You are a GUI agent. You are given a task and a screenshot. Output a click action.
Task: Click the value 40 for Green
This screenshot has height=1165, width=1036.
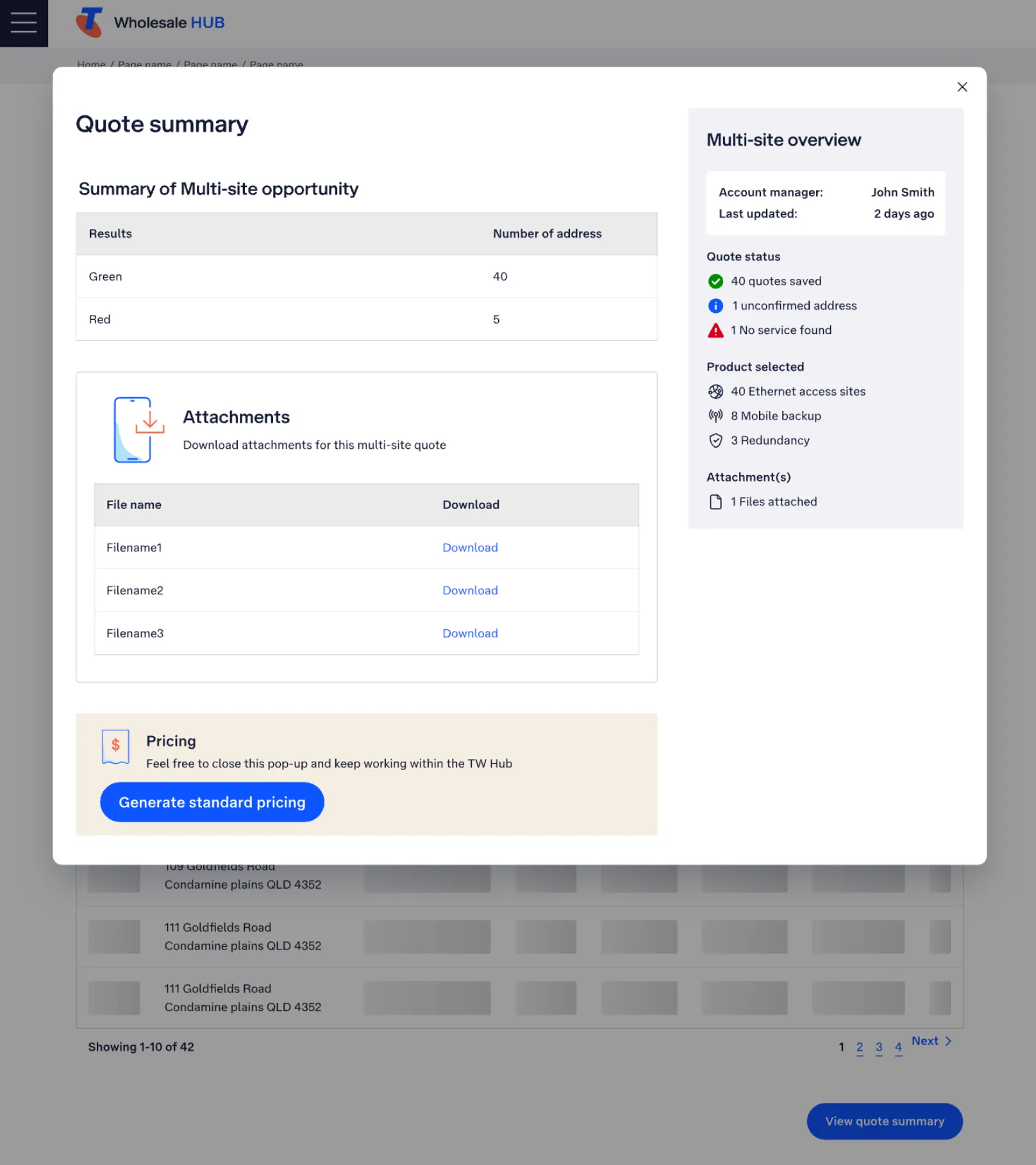(x=500, y=276)
